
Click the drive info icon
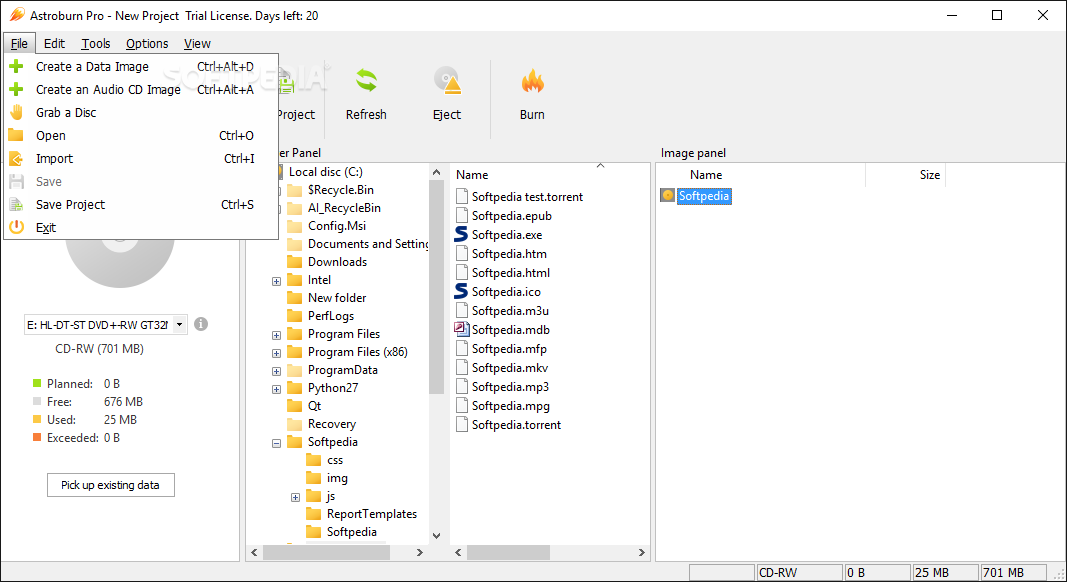tap(201, 324)
